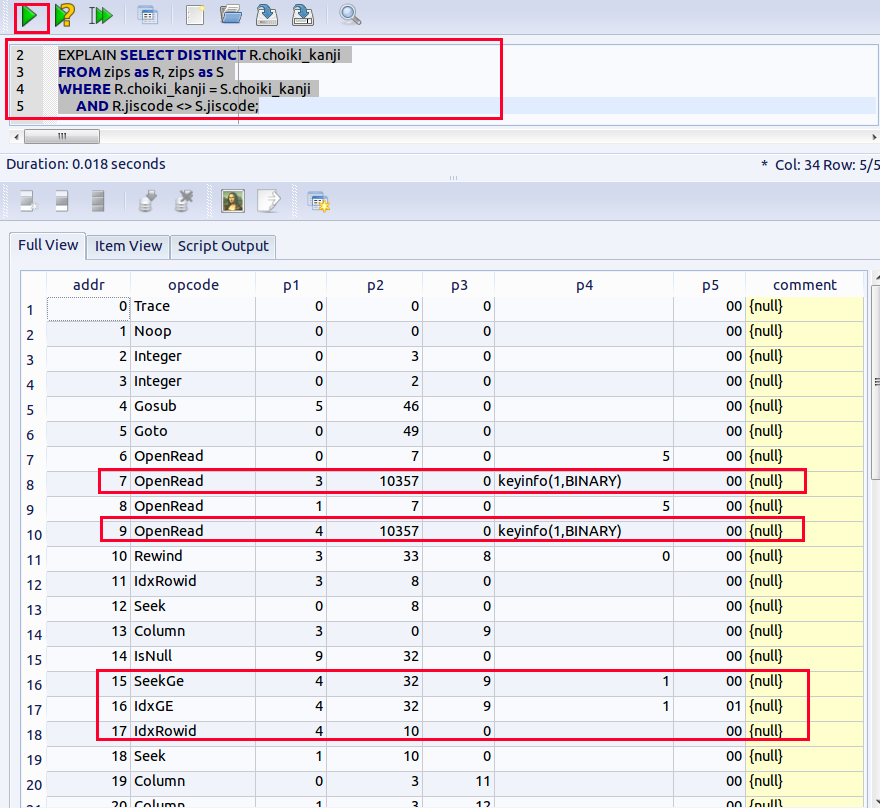This screenshot has height=808, width=880.
Task: Select the Noop opcode cell
Action: 193,332
